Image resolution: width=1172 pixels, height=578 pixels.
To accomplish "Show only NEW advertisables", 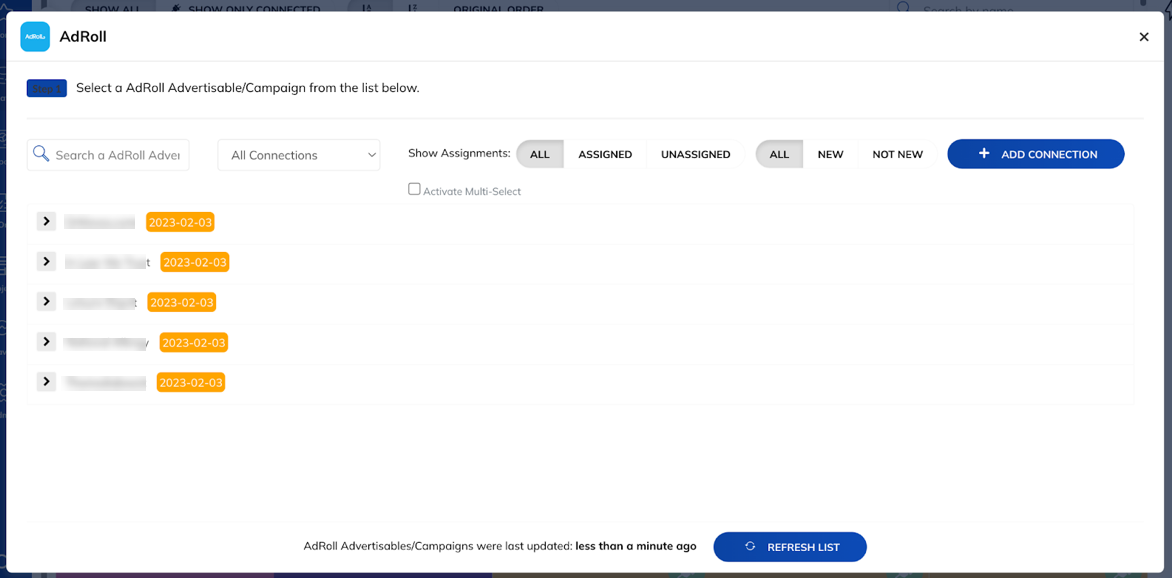I will (830, 154).
